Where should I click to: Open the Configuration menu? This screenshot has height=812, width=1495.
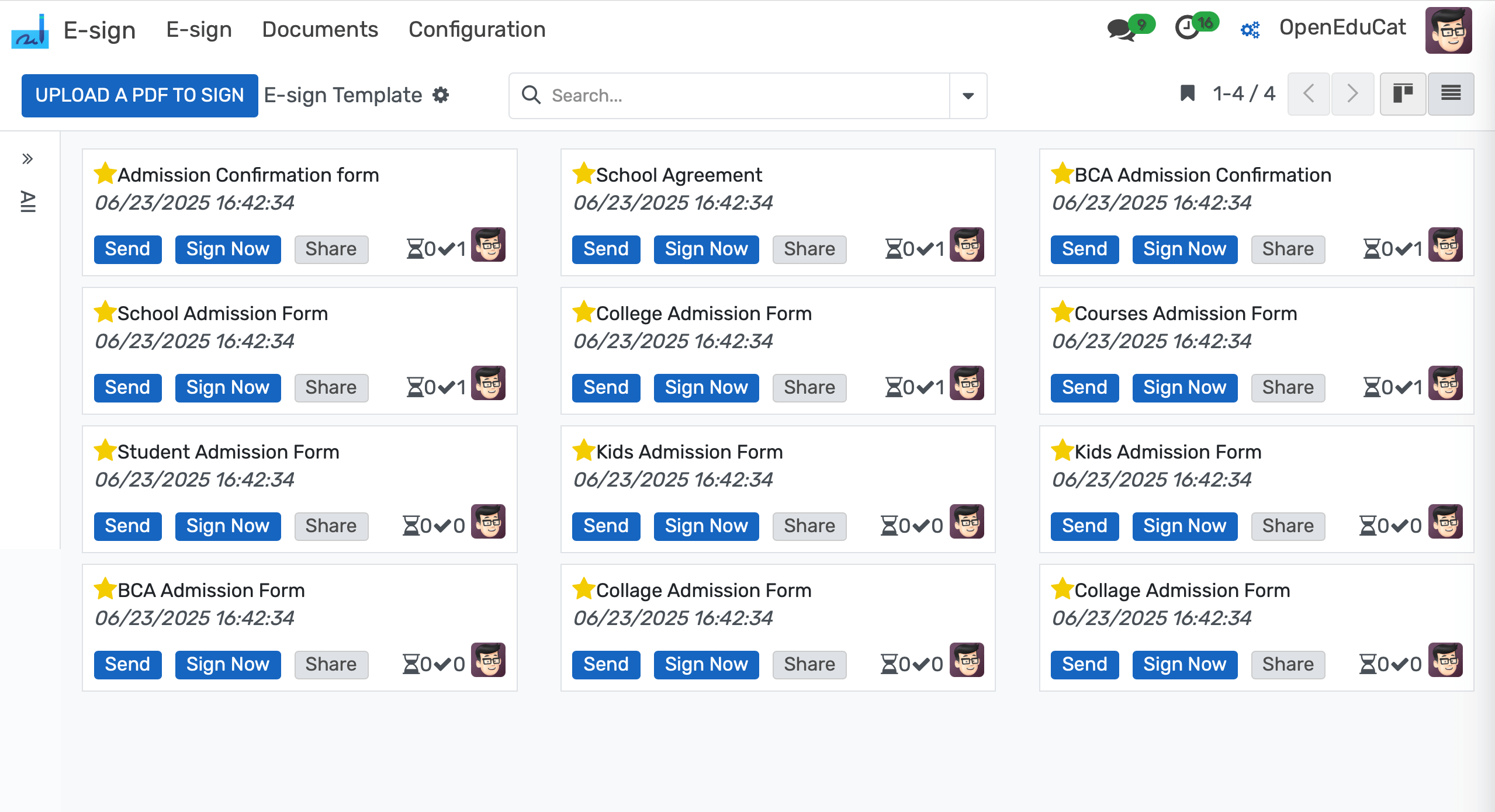click(x=477, y=29)
